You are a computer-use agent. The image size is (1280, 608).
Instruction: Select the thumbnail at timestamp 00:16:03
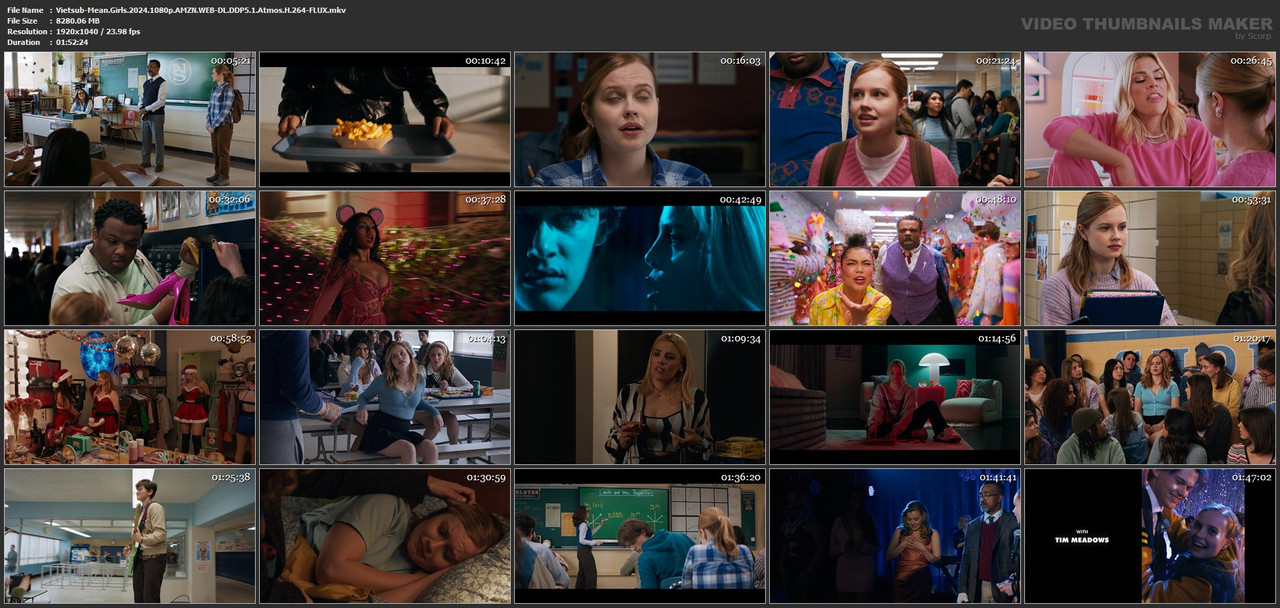click(640, 120)
